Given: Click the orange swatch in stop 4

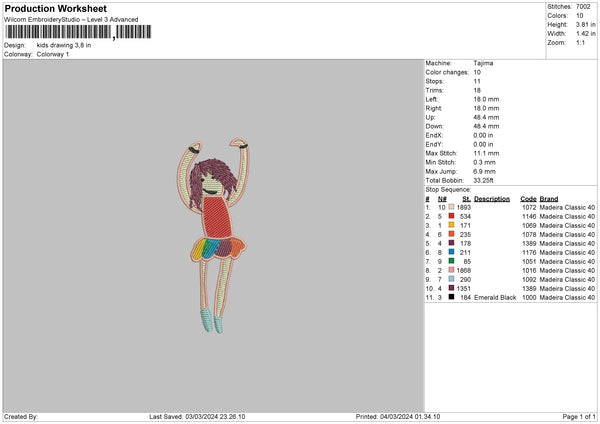Looking at the screenshot, I should pos(453,234).
